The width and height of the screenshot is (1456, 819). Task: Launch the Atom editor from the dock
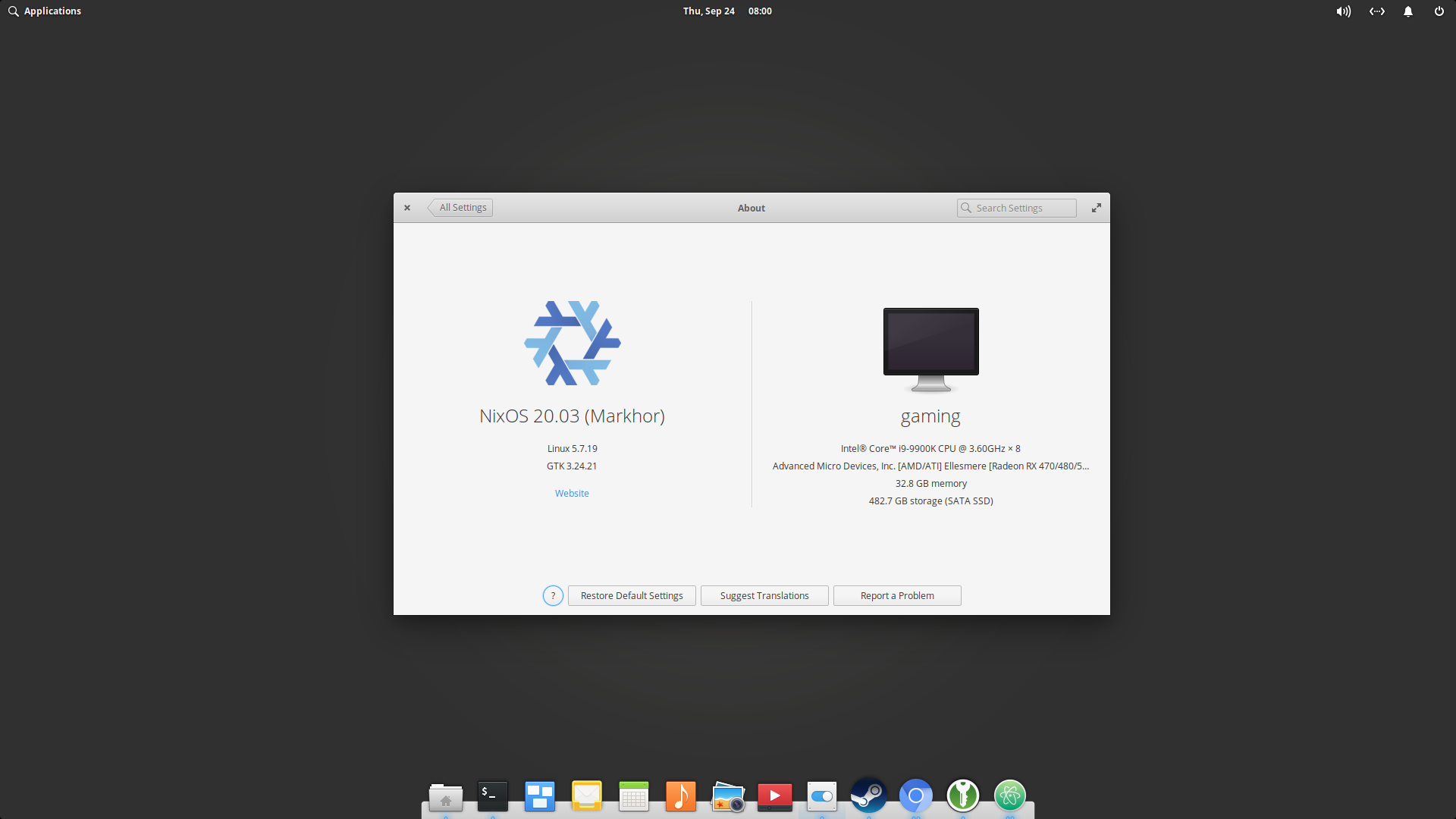[x=1010, y=796]
